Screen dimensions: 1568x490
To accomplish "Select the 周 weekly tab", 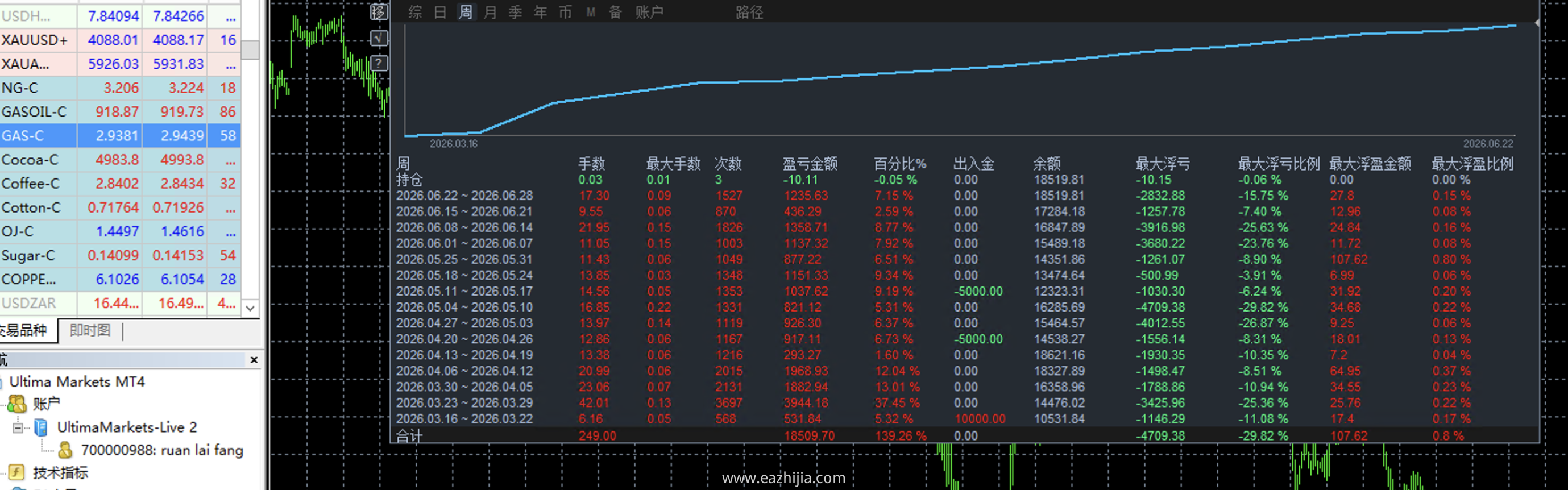I will [x=465, y=12].
